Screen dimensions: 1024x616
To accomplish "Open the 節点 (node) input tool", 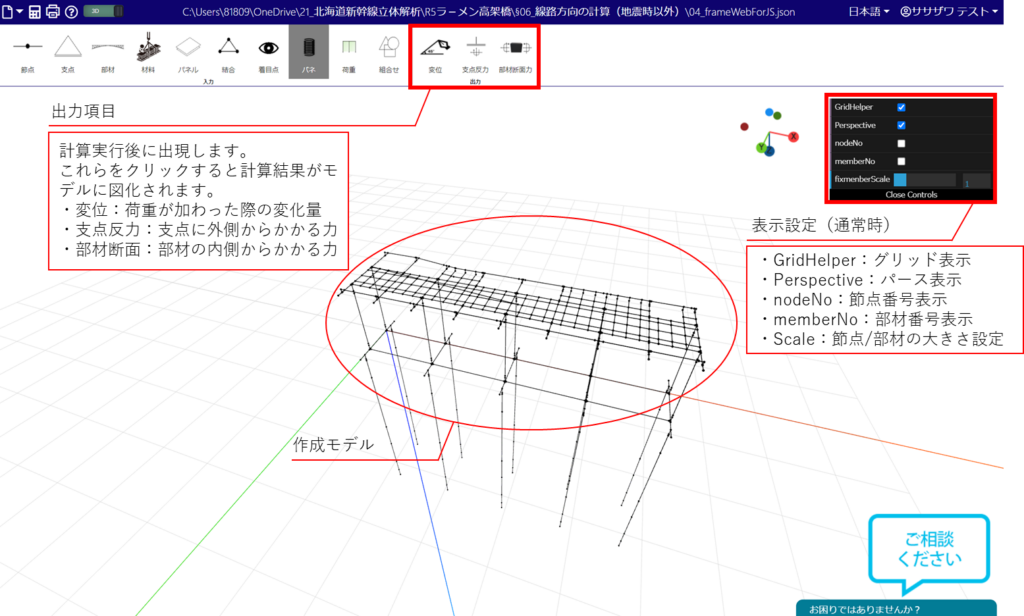I will coord(27,54).
